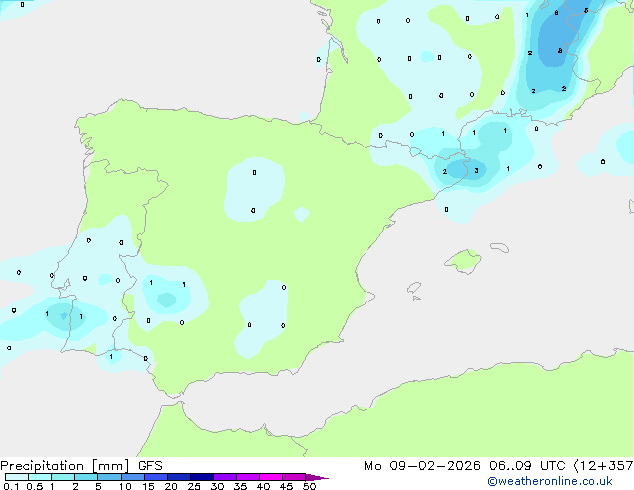Click Mallorca island on the map
Image resolution: width=634 pixels, height=490 pixels.
tap(464, 262)
